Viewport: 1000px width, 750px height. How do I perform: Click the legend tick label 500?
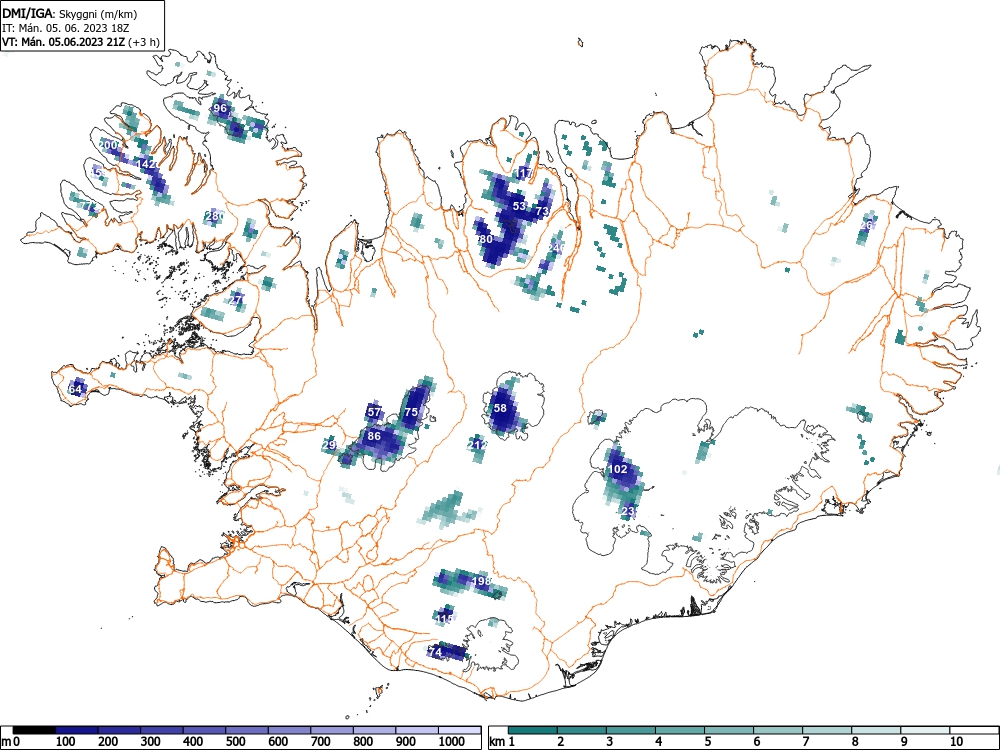coord(235,742)
